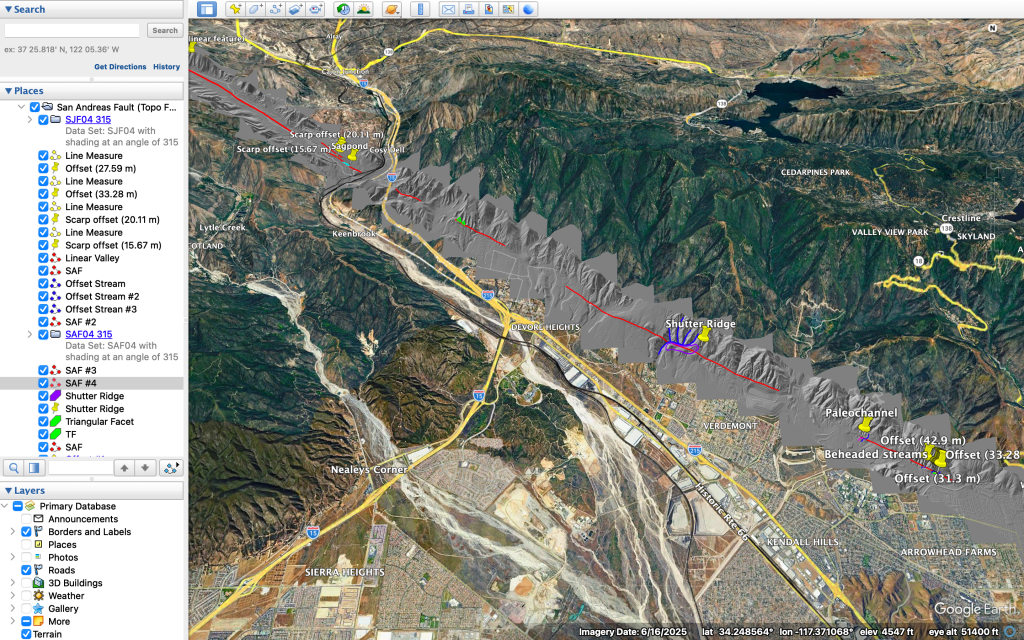The width and height of the screenshot is (1024, 640).
Task: Click inside the search text field
Action: tap(72, 31)
